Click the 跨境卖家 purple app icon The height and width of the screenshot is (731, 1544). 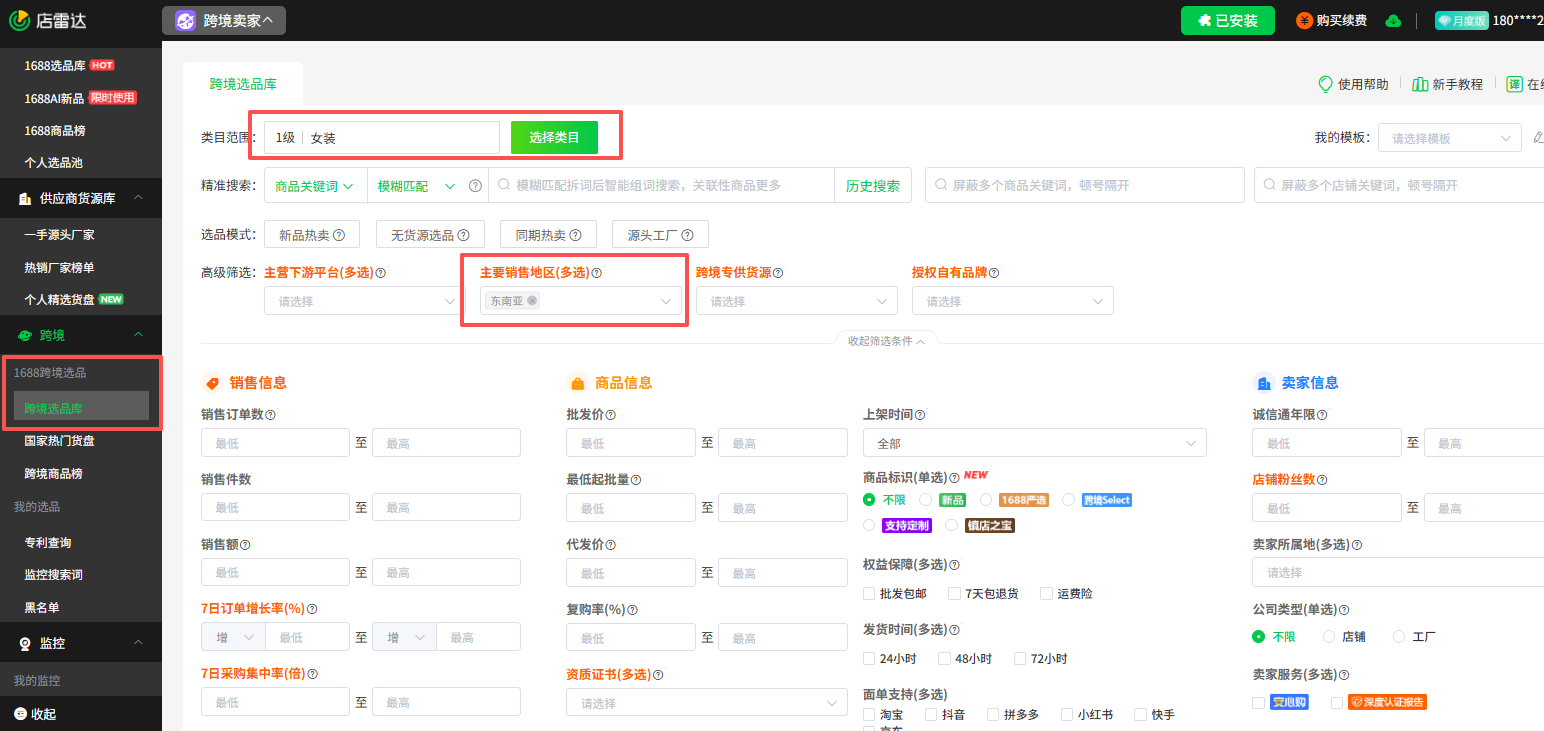click(x=185, y=20)
